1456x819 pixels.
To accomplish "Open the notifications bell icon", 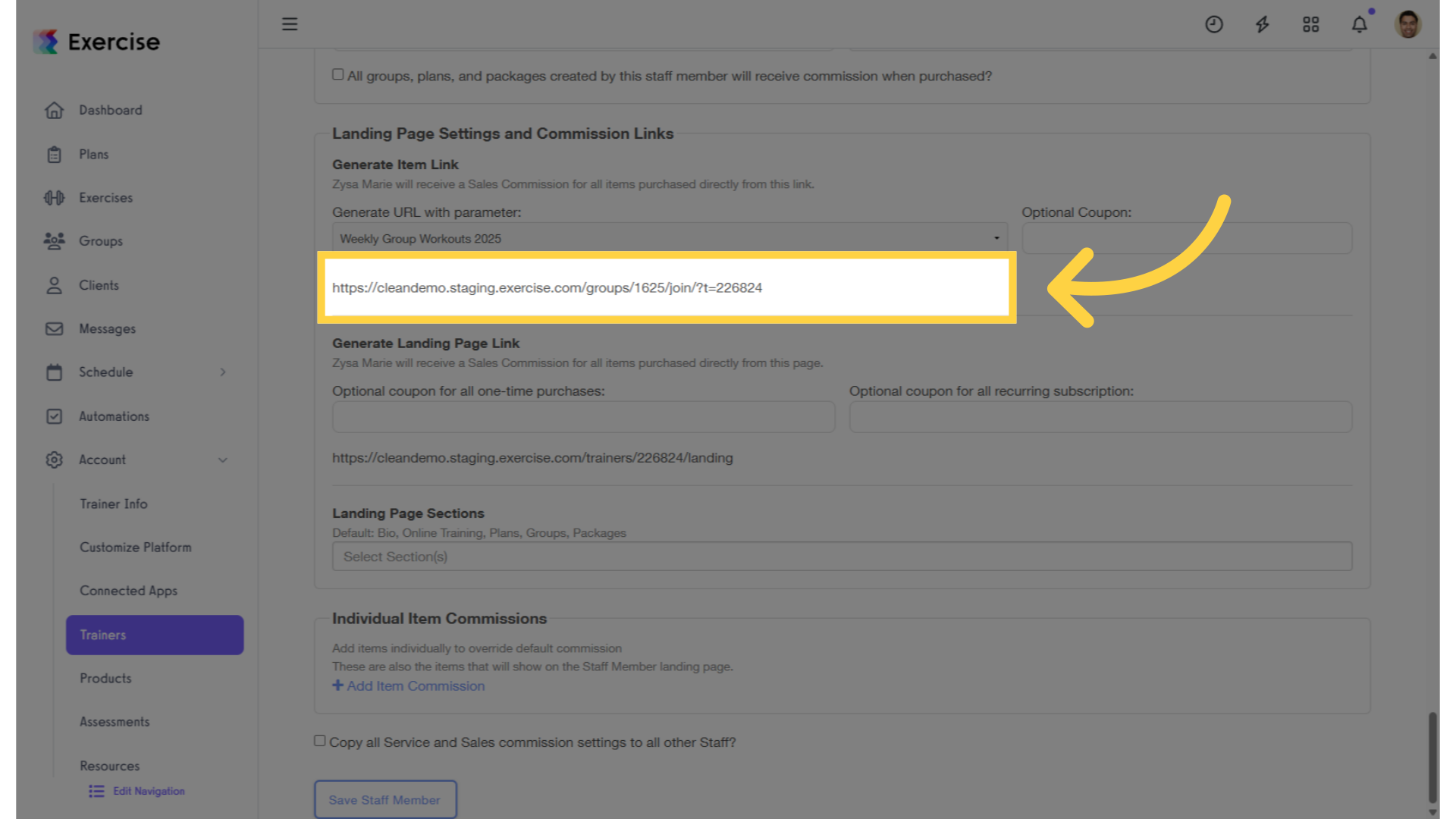I will point(1360,24).
